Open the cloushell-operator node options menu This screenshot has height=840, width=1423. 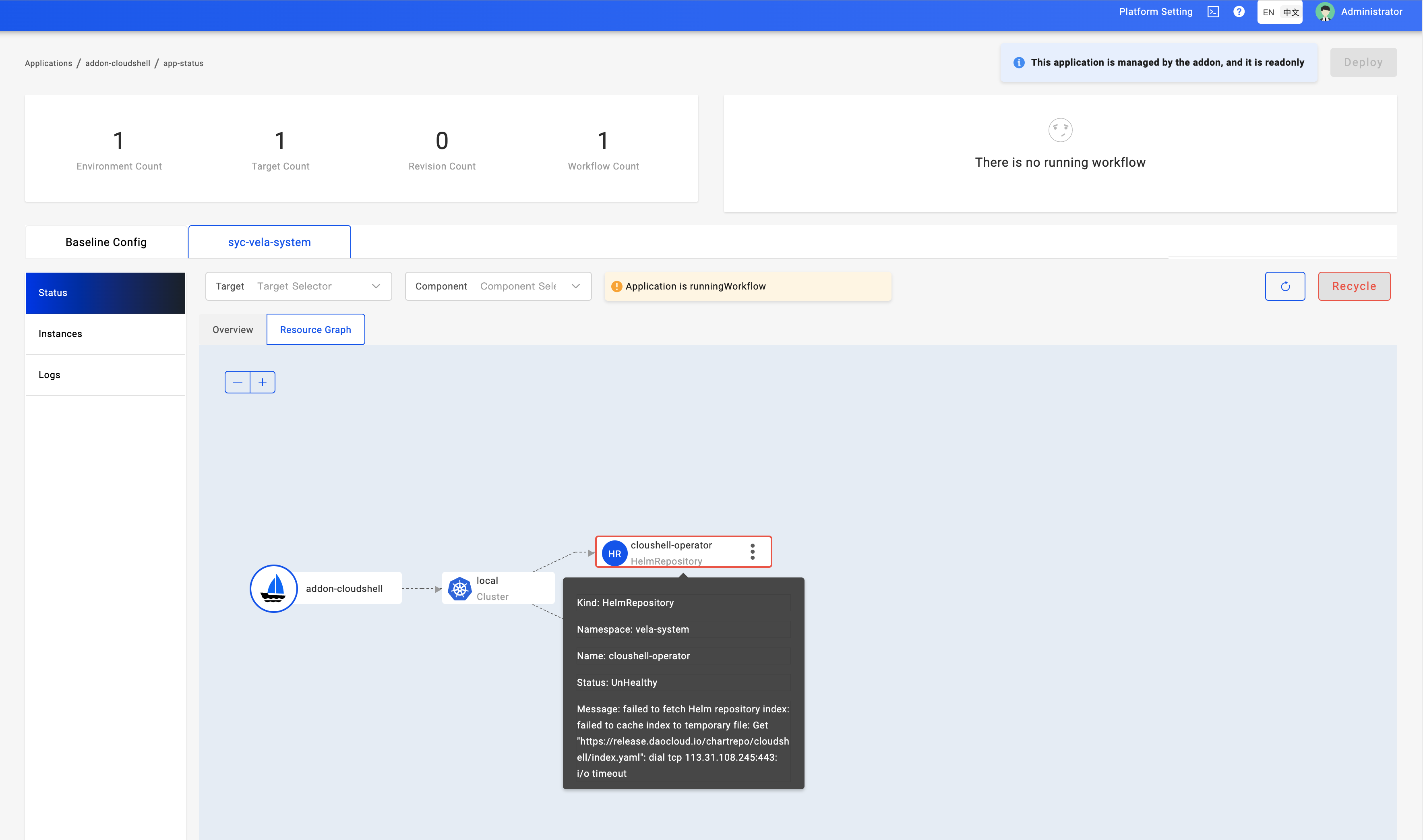(x=753, y=551)
